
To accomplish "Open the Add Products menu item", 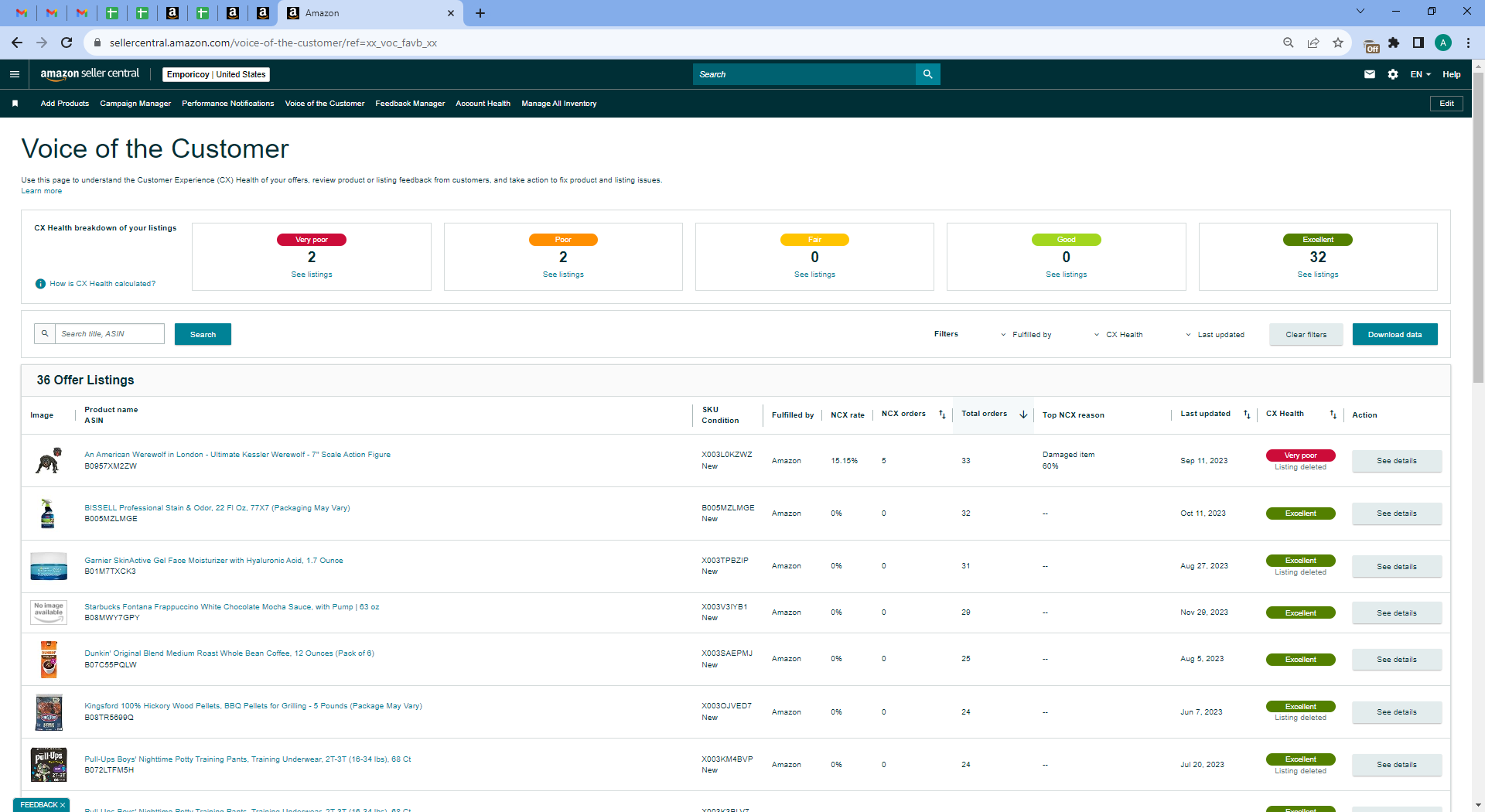I will coord(65,104).
